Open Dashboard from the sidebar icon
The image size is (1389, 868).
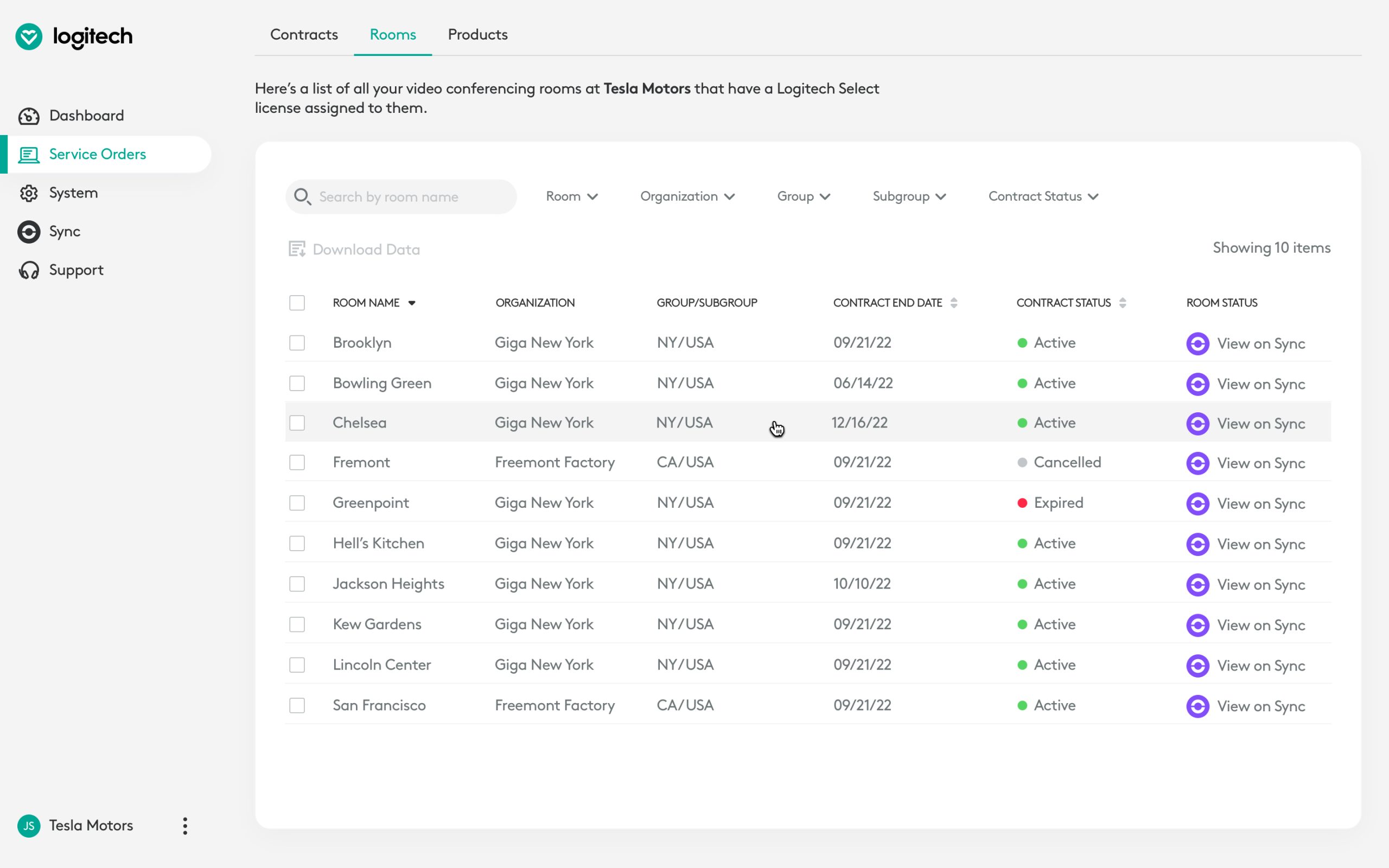(29, 116)
